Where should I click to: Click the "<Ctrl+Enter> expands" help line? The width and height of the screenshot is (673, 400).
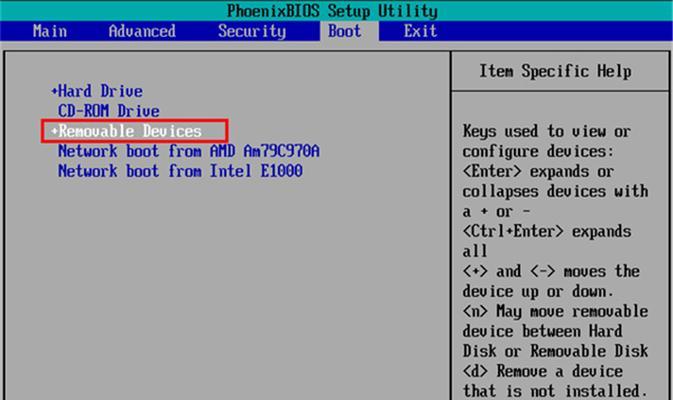547,231
